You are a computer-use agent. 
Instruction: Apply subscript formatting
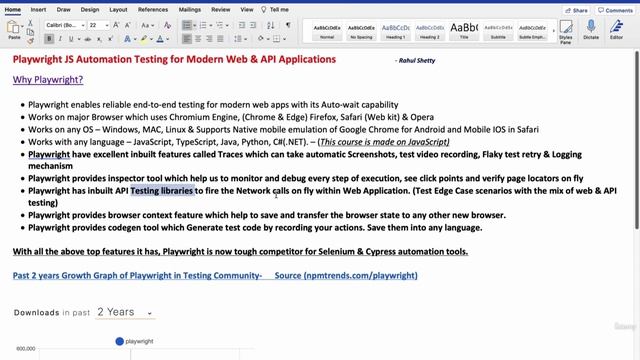pyautogui.click(x=99, y=39)
